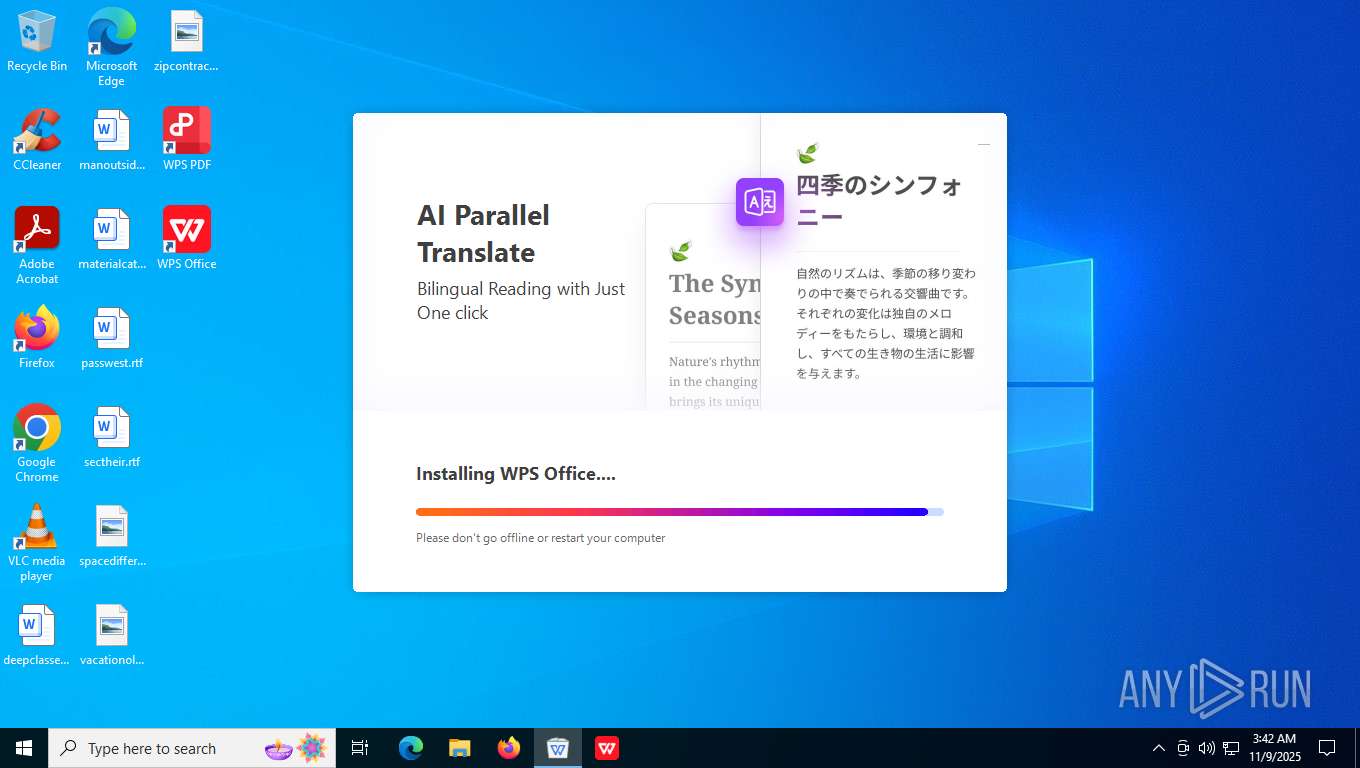Select the spacediffer... image file

[x=111, y=536]
